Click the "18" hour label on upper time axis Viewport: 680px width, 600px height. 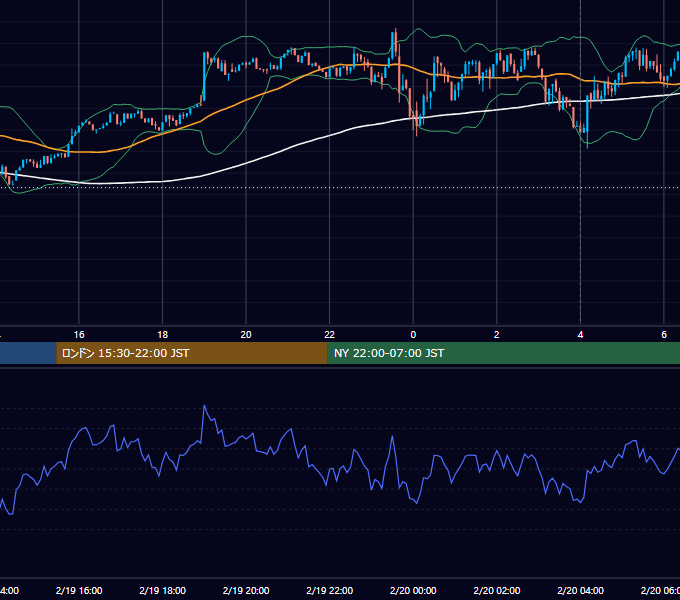pyautogui.click(x=162, y=335)
